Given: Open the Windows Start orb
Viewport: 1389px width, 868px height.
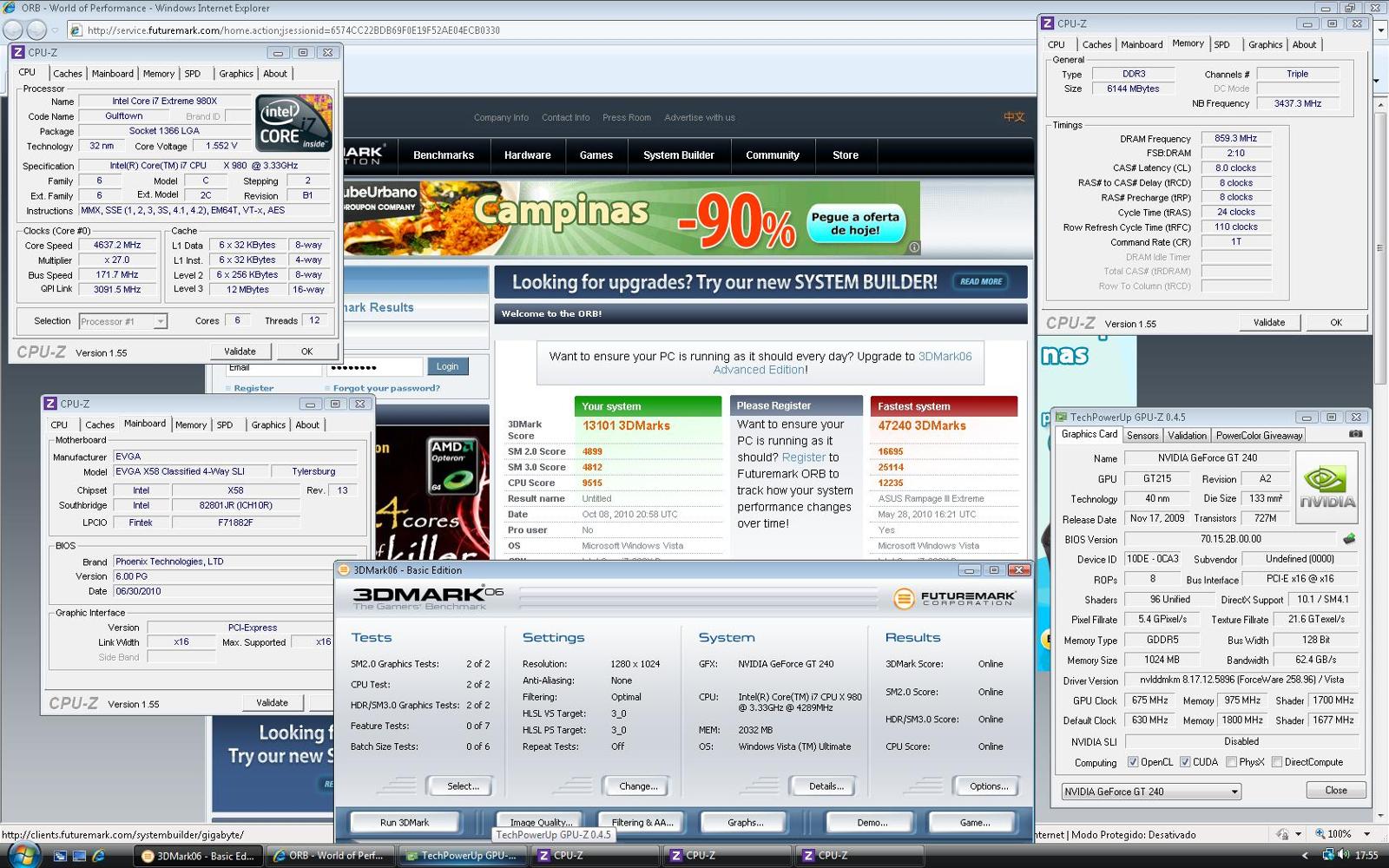Looking at the screenshot, I should 23,854.
